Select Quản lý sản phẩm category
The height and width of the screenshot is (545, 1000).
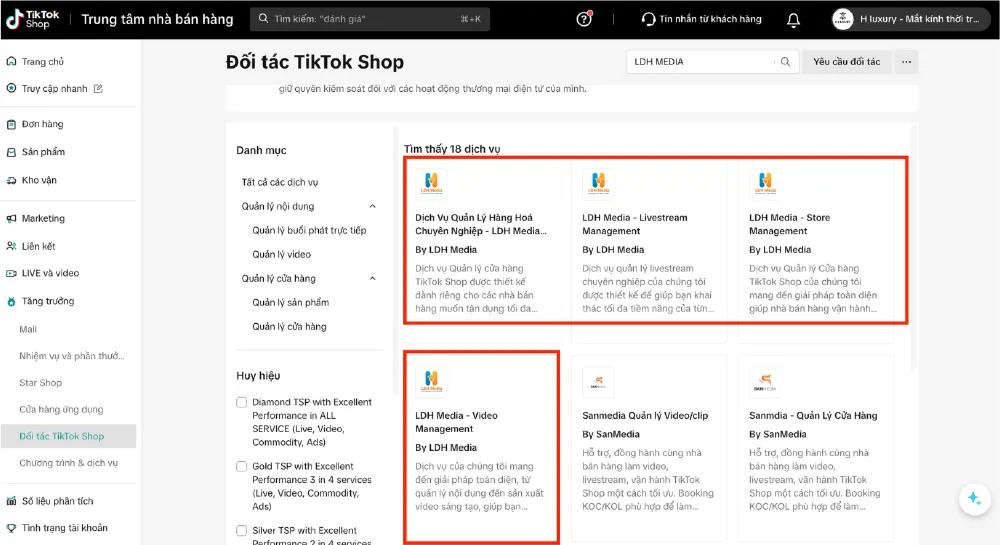290,302
